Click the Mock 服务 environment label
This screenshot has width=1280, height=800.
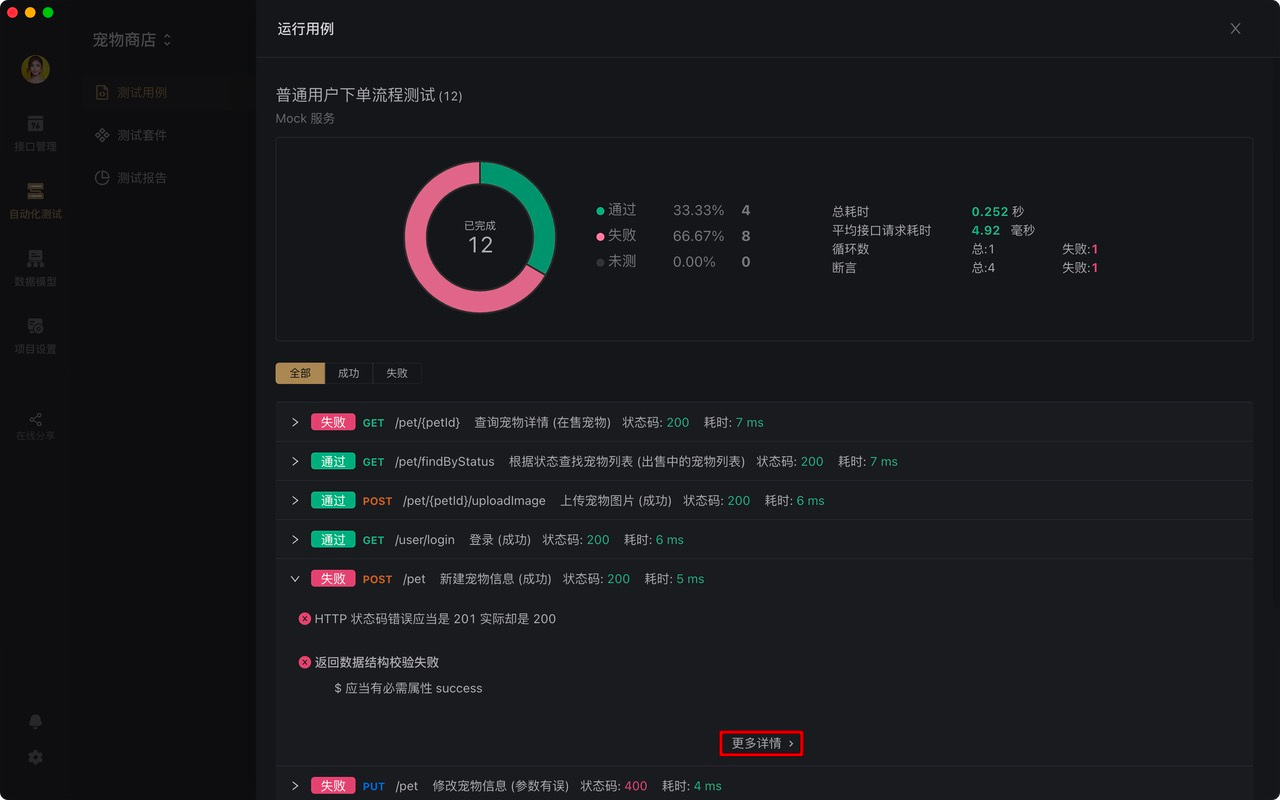coord(305,118)
